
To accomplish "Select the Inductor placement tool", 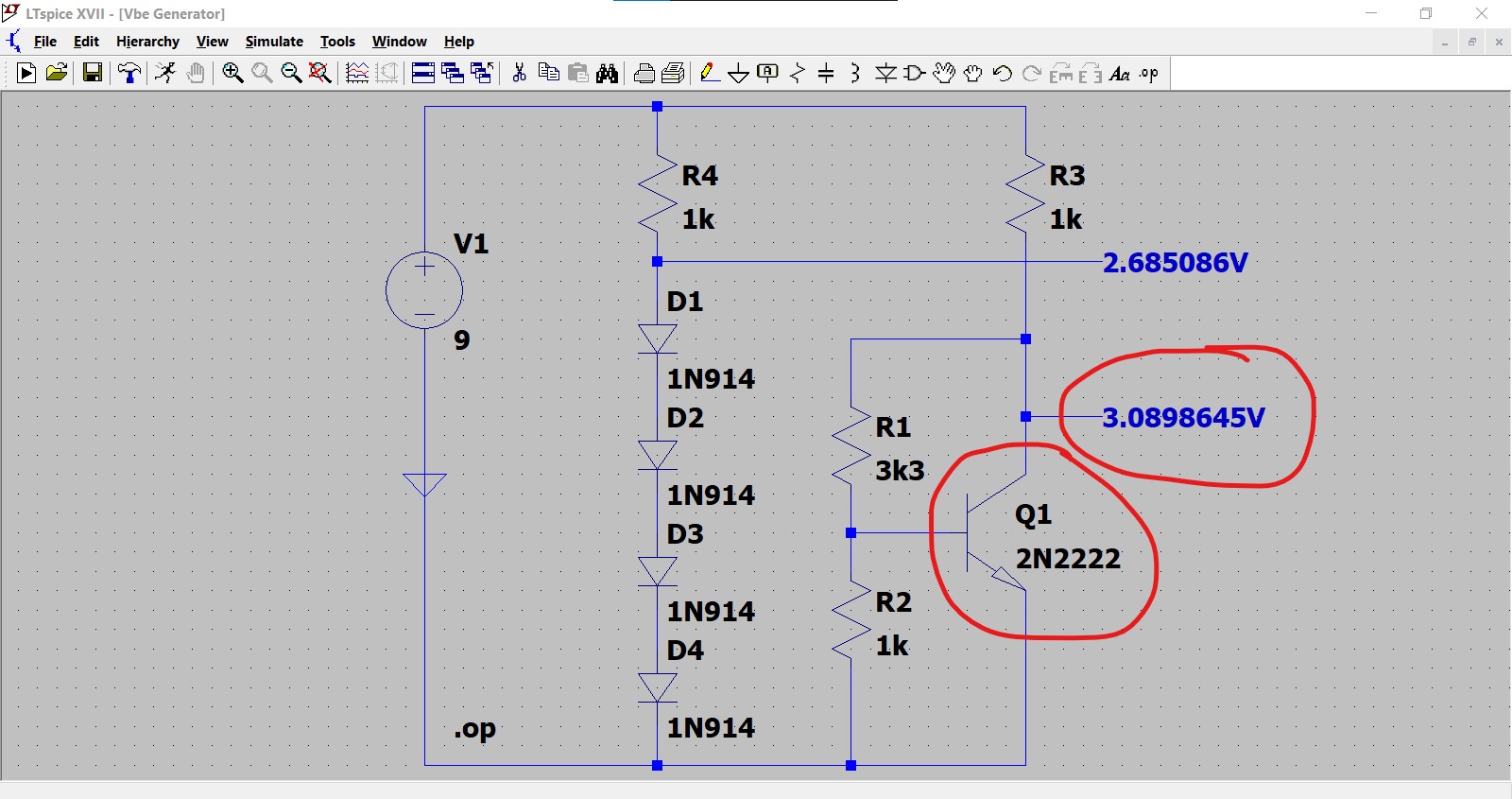I will coord(855,73).
